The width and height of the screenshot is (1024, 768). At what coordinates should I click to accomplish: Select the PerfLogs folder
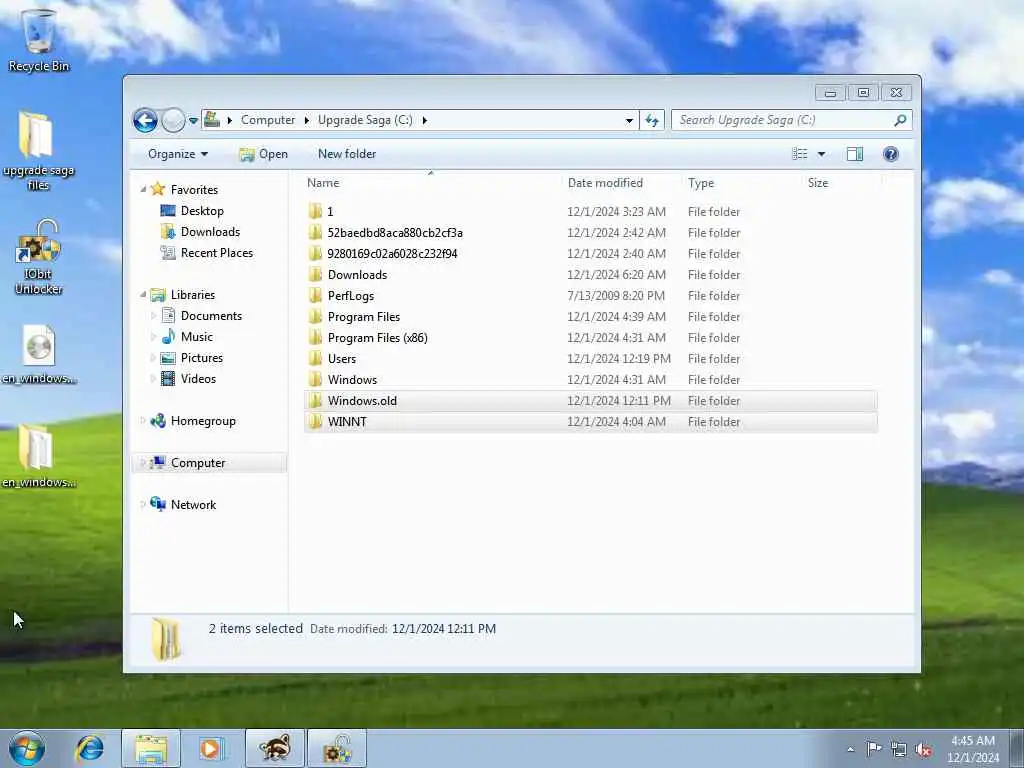tap(590, 296)
